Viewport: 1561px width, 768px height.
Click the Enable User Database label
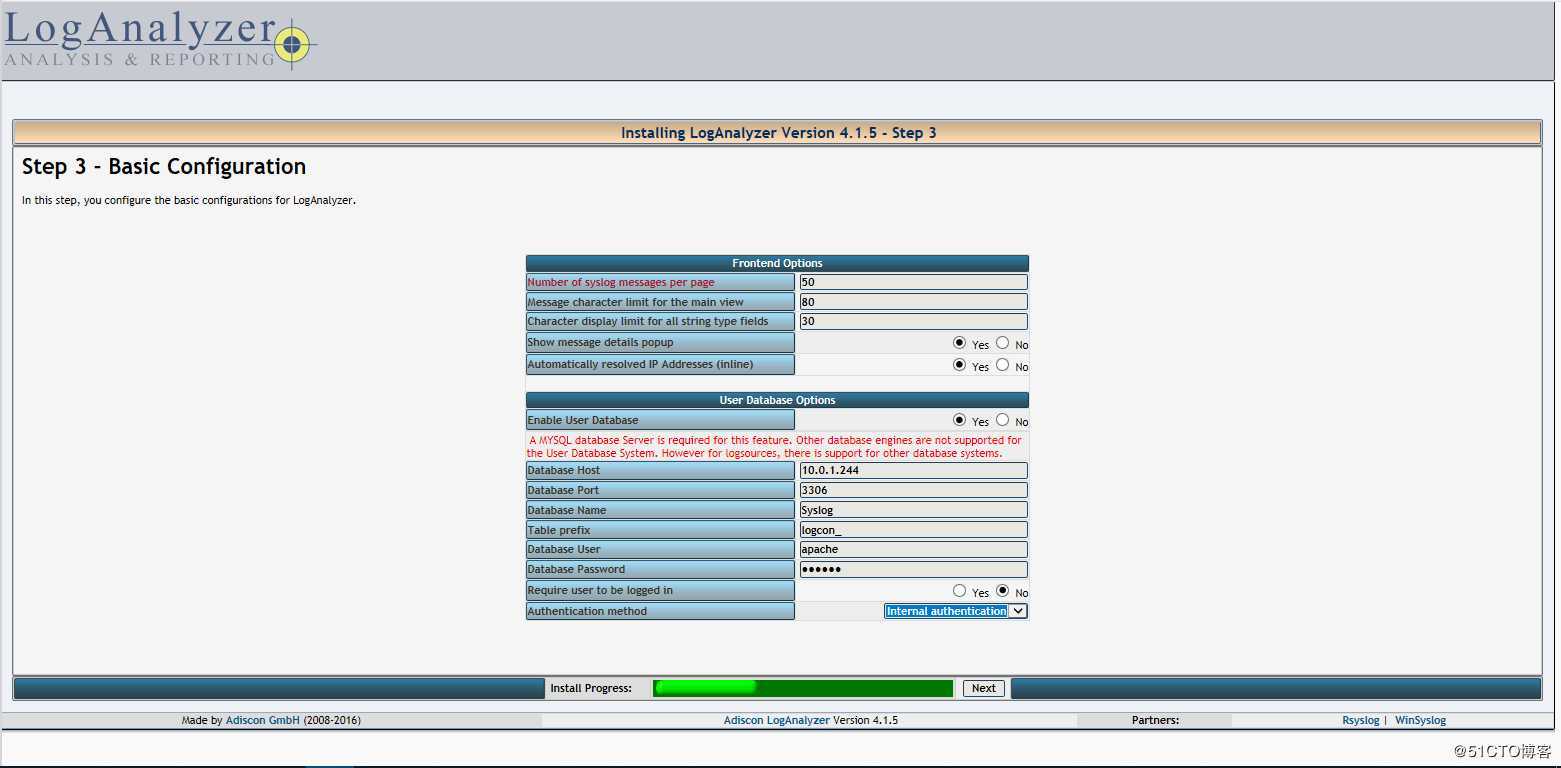click(660, 420)
